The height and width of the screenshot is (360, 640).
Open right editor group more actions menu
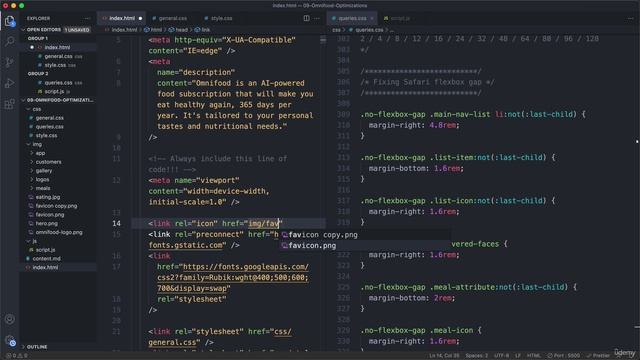pos(631,18)
